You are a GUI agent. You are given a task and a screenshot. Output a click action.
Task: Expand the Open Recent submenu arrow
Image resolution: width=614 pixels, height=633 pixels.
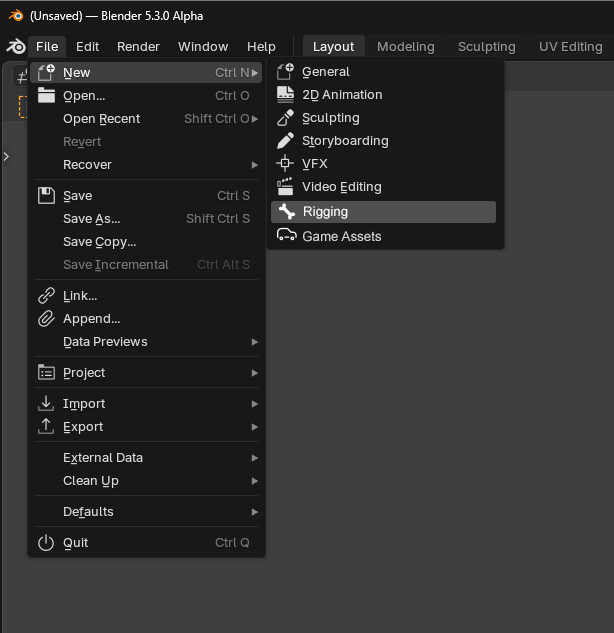click(x=255, y=119)
